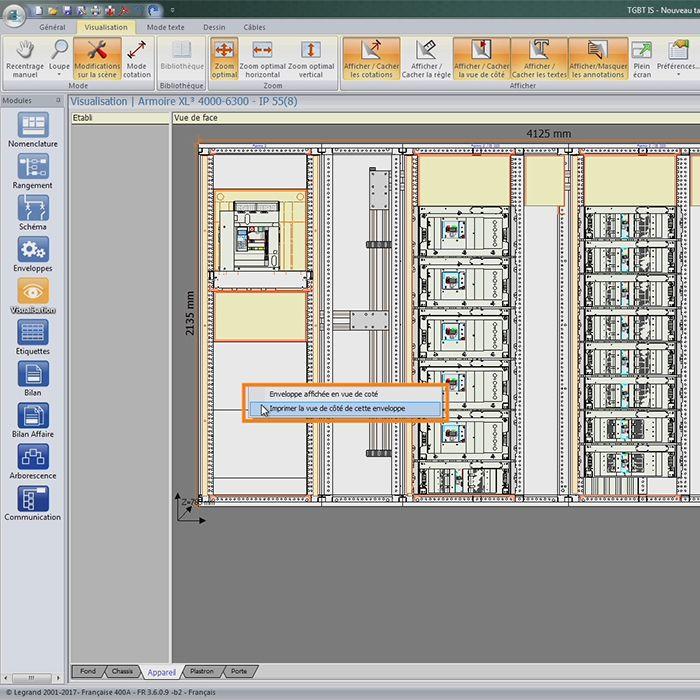Toggle Afficher / Cacher les textes
This screenshot has width=700, height=700.
(x=539, y=58)
